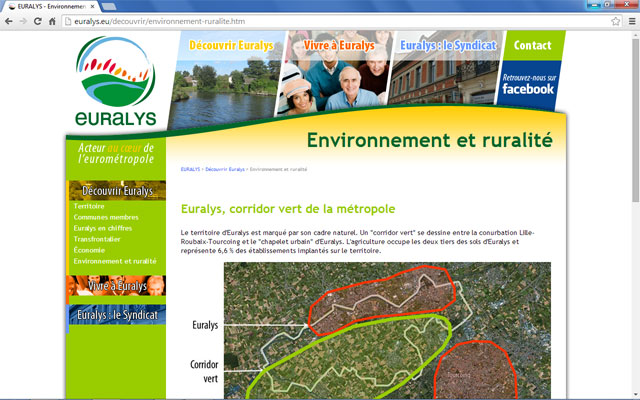
Task: Open the Transfrontalier sidebar link
Action: 97,239
